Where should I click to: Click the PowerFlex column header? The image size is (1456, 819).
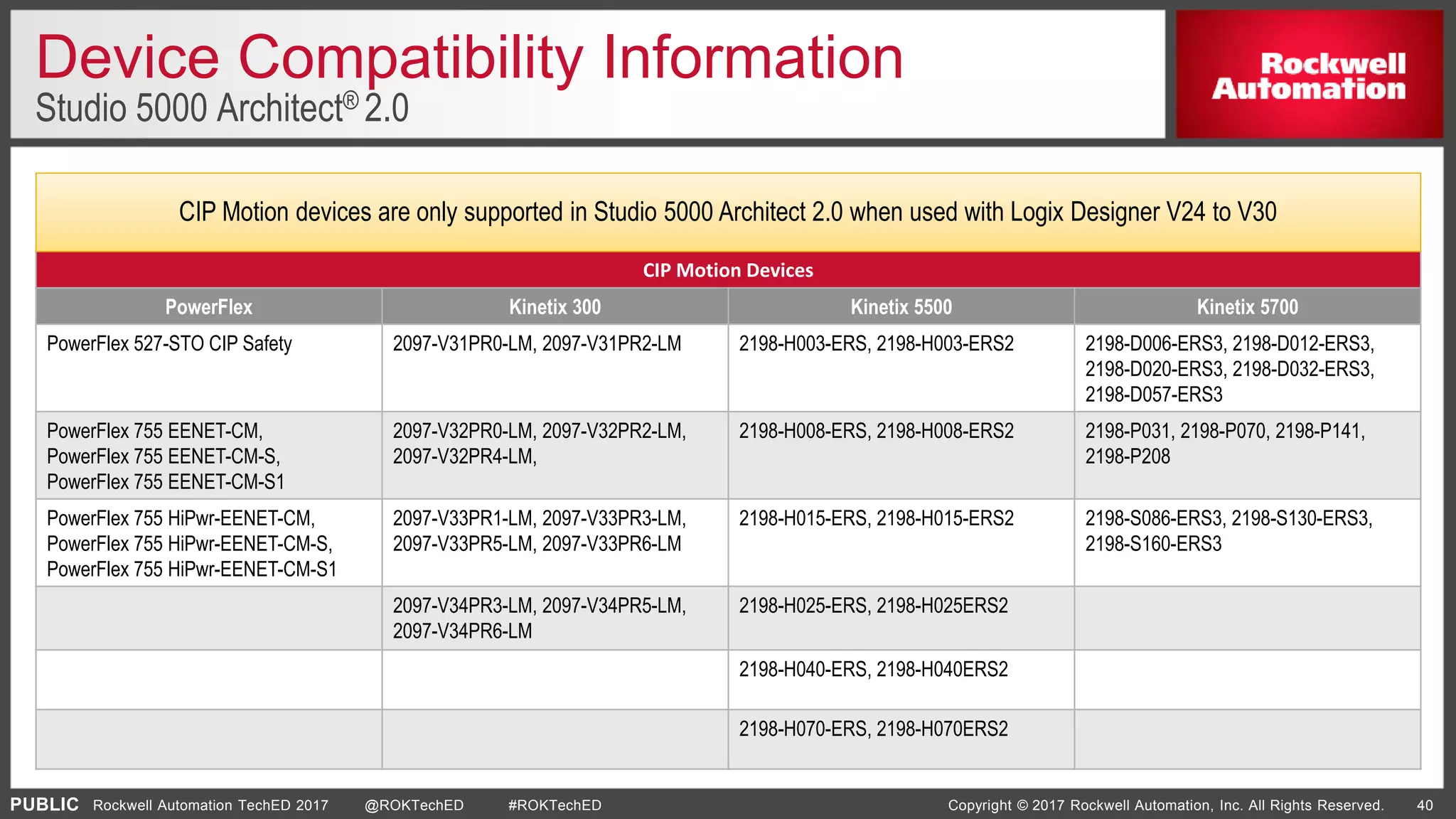[x=208, y=307]
